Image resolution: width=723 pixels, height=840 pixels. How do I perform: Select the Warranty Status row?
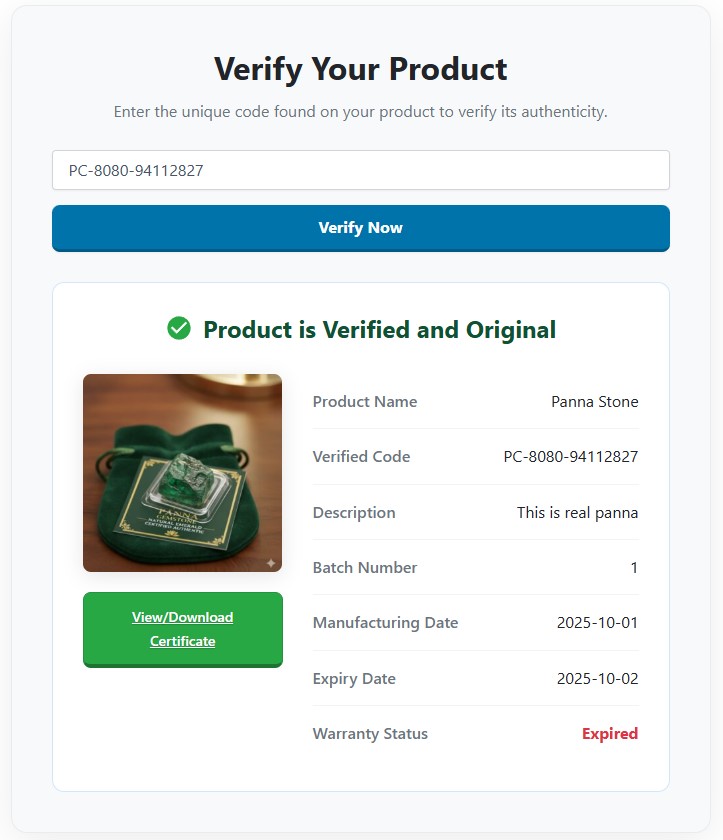[370, 733]
